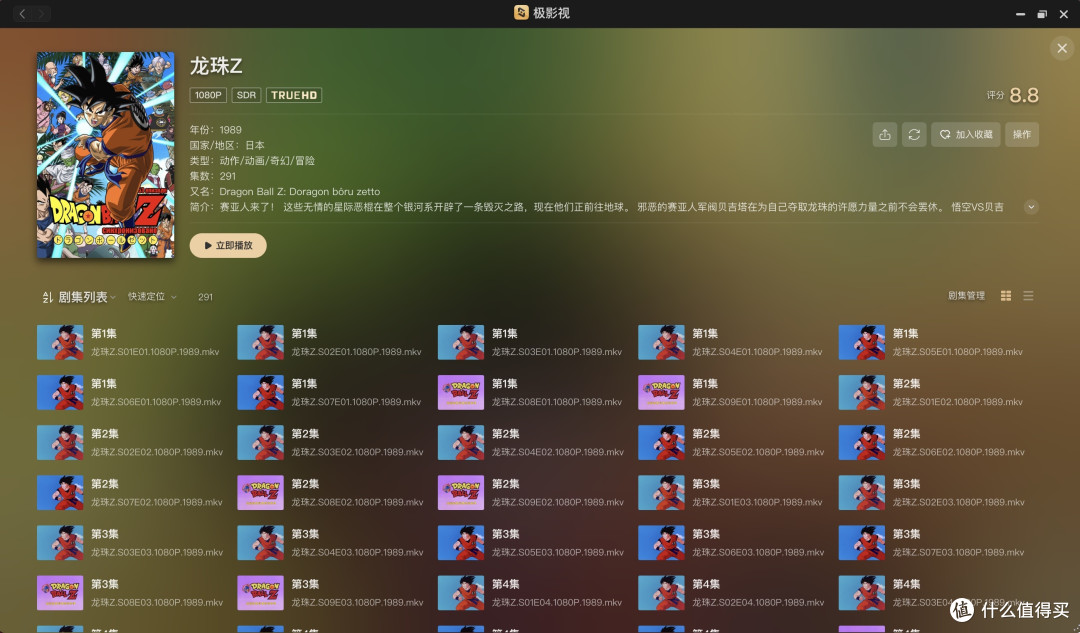Image resolution: width=1080 pixels, height=633 pixels.
Task: Select file 龙珠Z.S07E03.1080P.1989.mkv
Action: click(x=959, y=552)
